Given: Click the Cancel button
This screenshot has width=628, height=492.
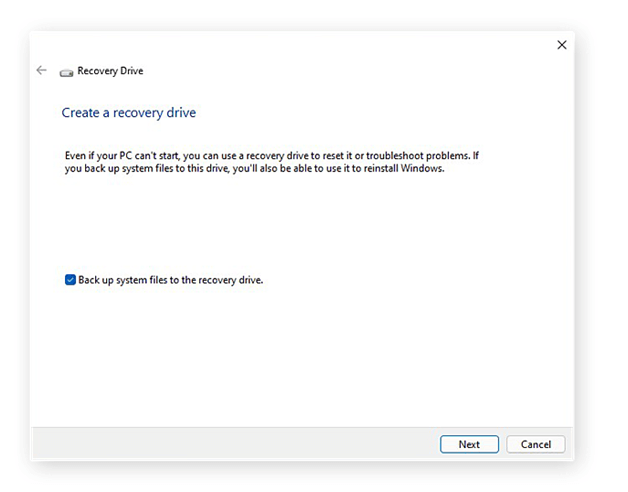Looking at the screenshot, I should pyautogui.click(x=536, y=444).
